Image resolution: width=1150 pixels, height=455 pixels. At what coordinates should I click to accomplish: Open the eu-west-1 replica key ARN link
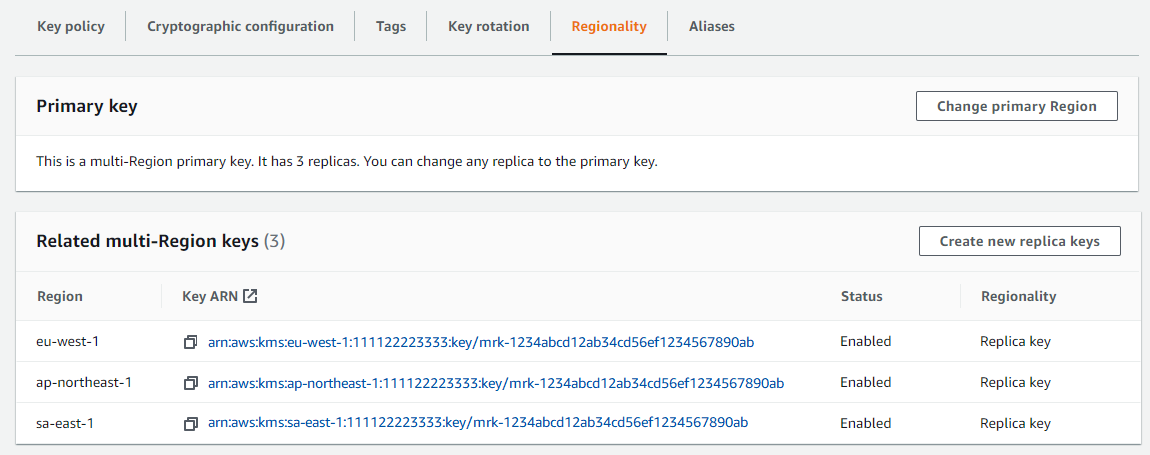(480, 342)
